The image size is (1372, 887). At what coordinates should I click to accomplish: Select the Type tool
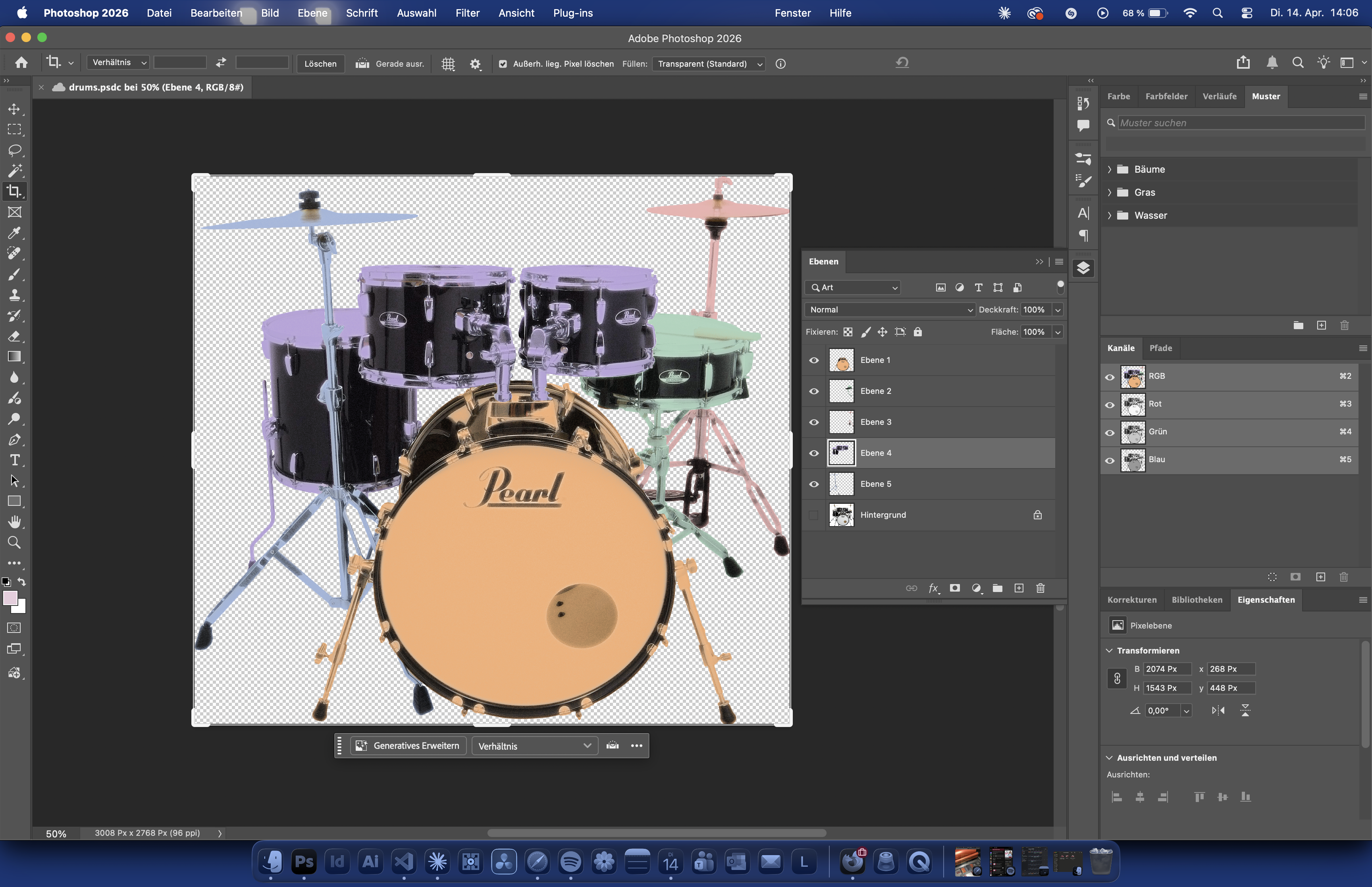[x=14, y=460]
